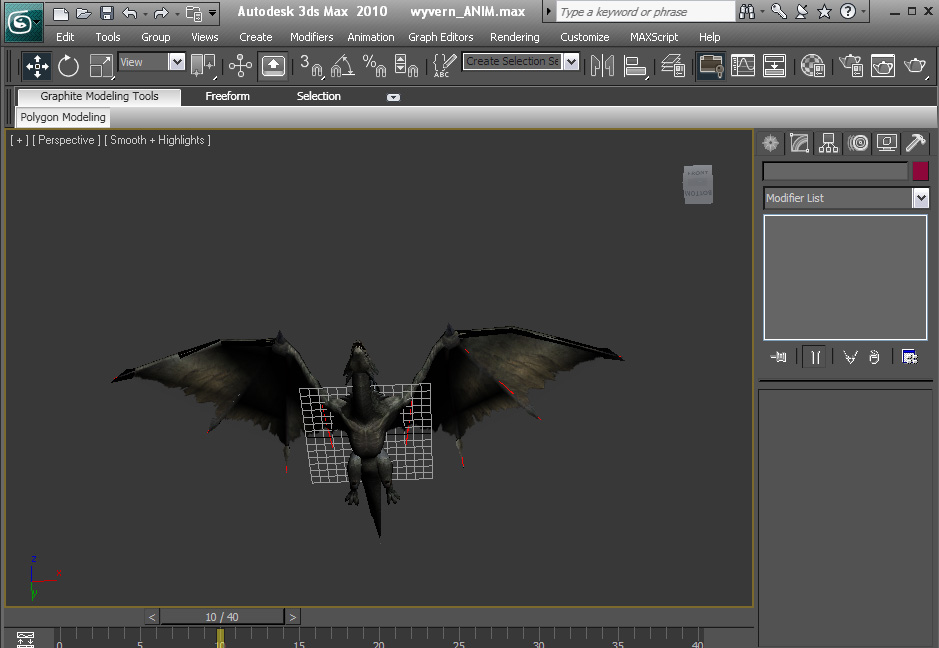939x648 pixels.
Task: Toggle Angle Snap
Action: point(342,66)
